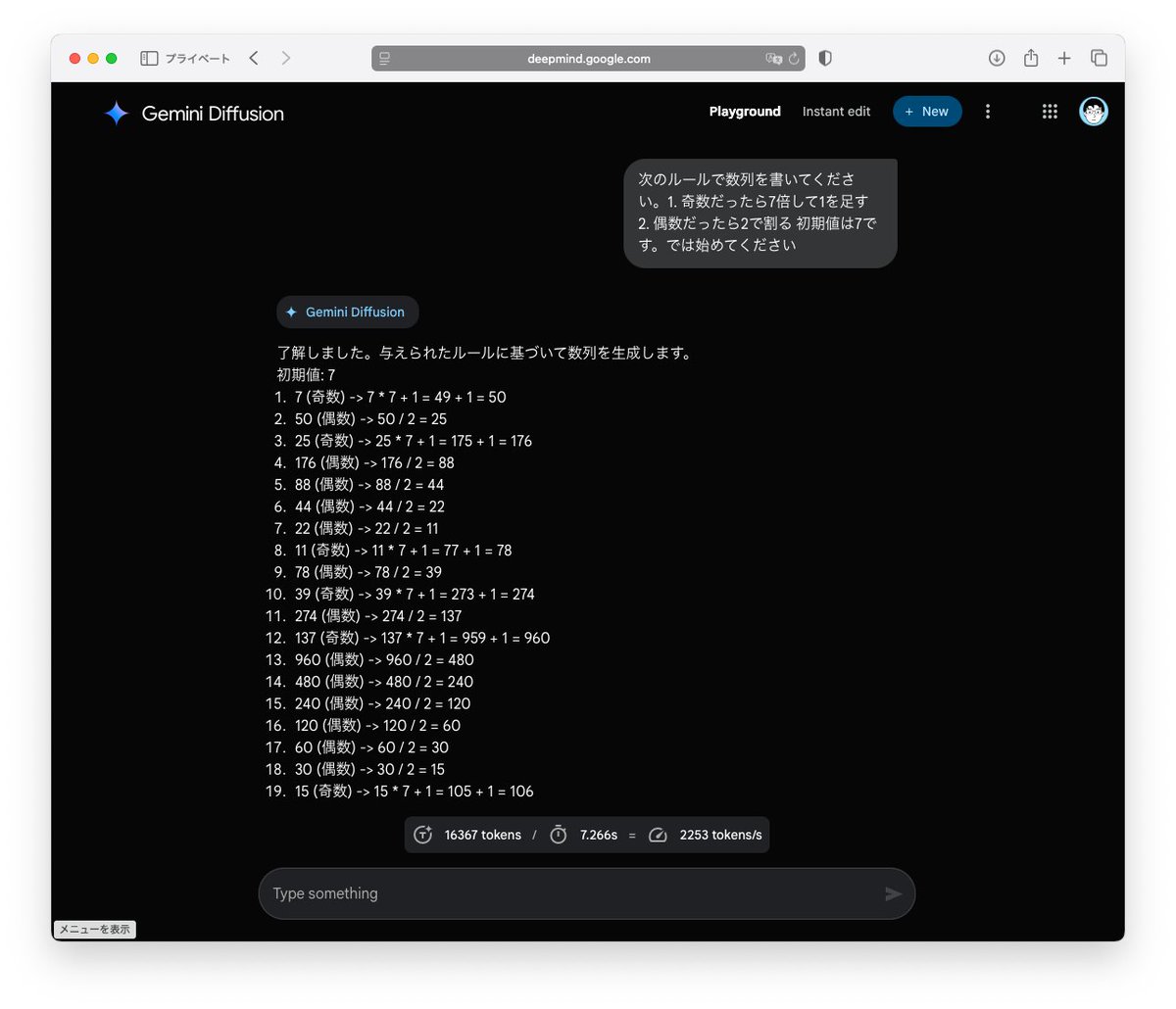Screen dimensions: 1176x1009
Task: Click the generation time timer icon
Action: point(558,835)
